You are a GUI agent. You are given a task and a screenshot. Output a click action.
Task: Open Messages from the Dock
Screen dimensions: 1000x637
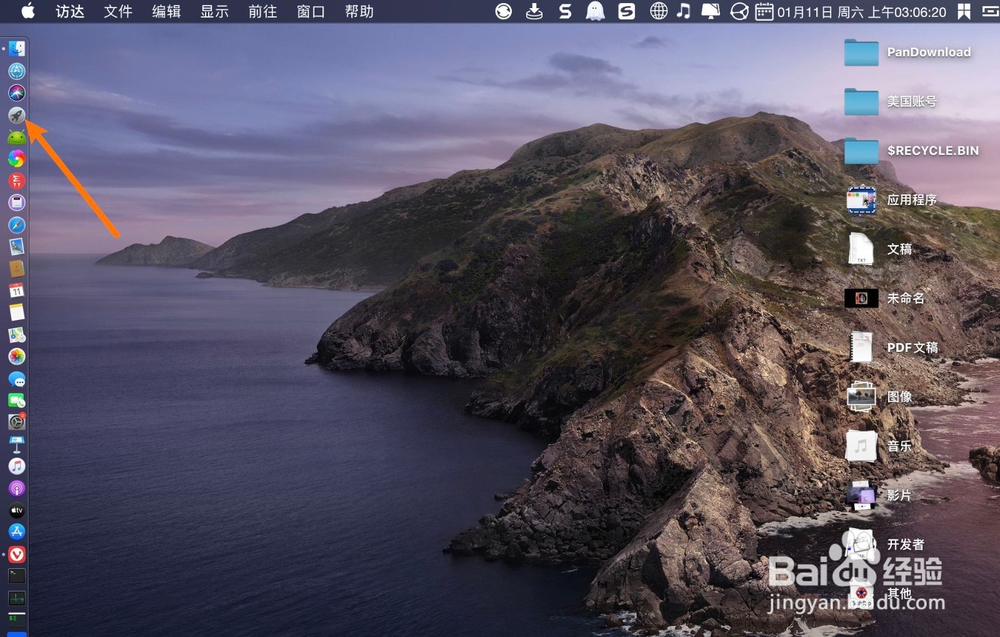(17, 379)
